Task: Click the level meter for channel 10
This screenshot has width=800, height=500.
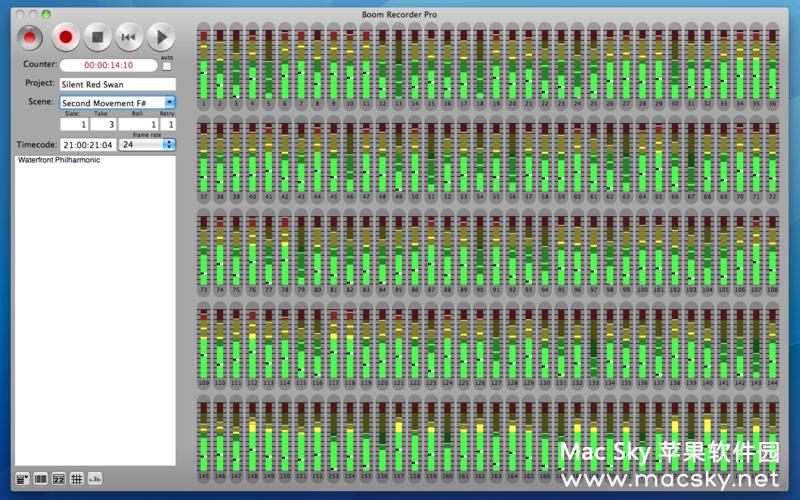Action: pos(350,65)
